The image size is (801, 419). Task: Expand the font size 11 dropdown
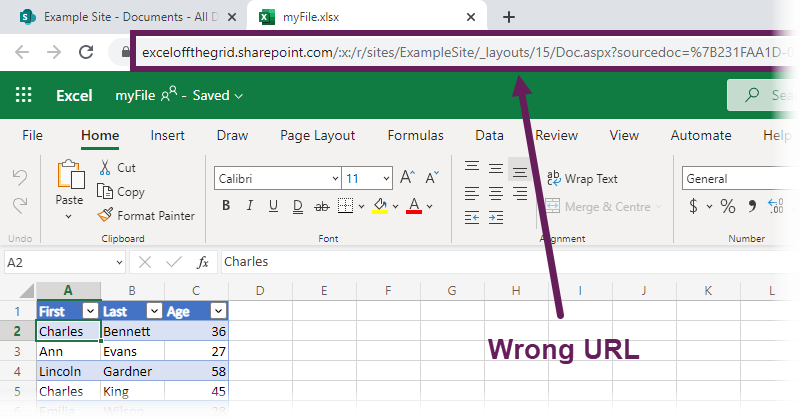click(367, 178)
